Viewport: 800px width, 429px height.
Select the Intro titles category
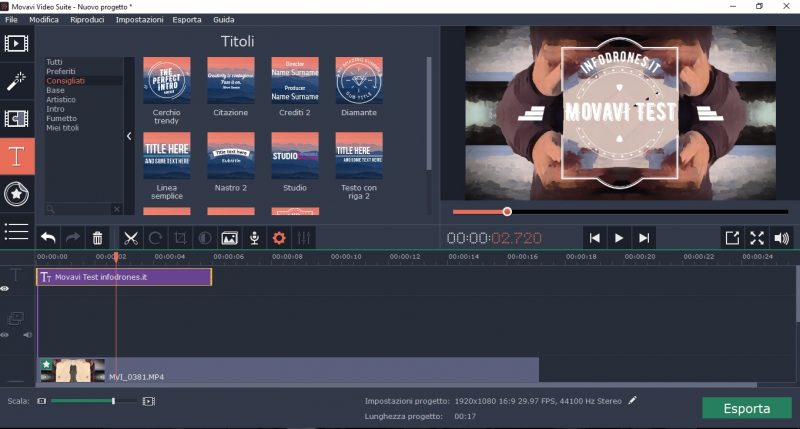click(55, 109)
